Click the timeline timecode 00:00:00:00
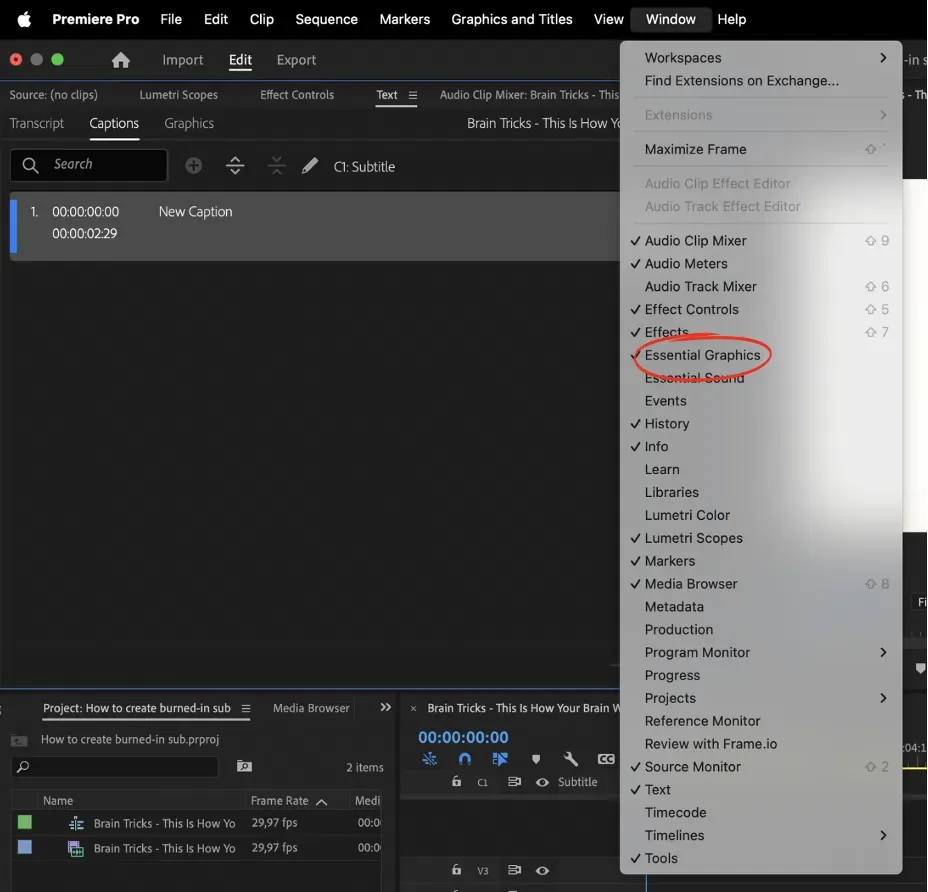Screen dimensions: 928x892 click(463, 738)
